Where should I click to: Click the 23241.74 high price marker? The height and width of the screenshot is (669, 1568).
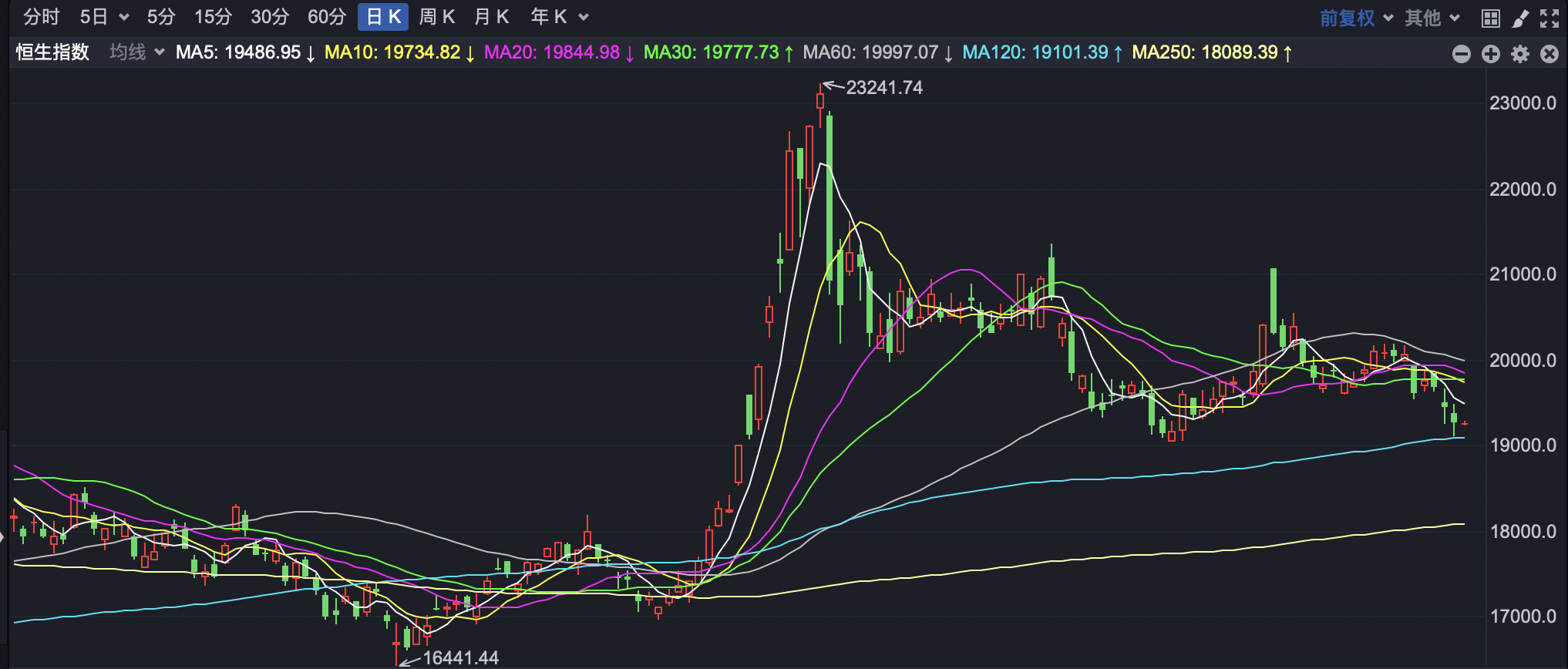[883, 88]
